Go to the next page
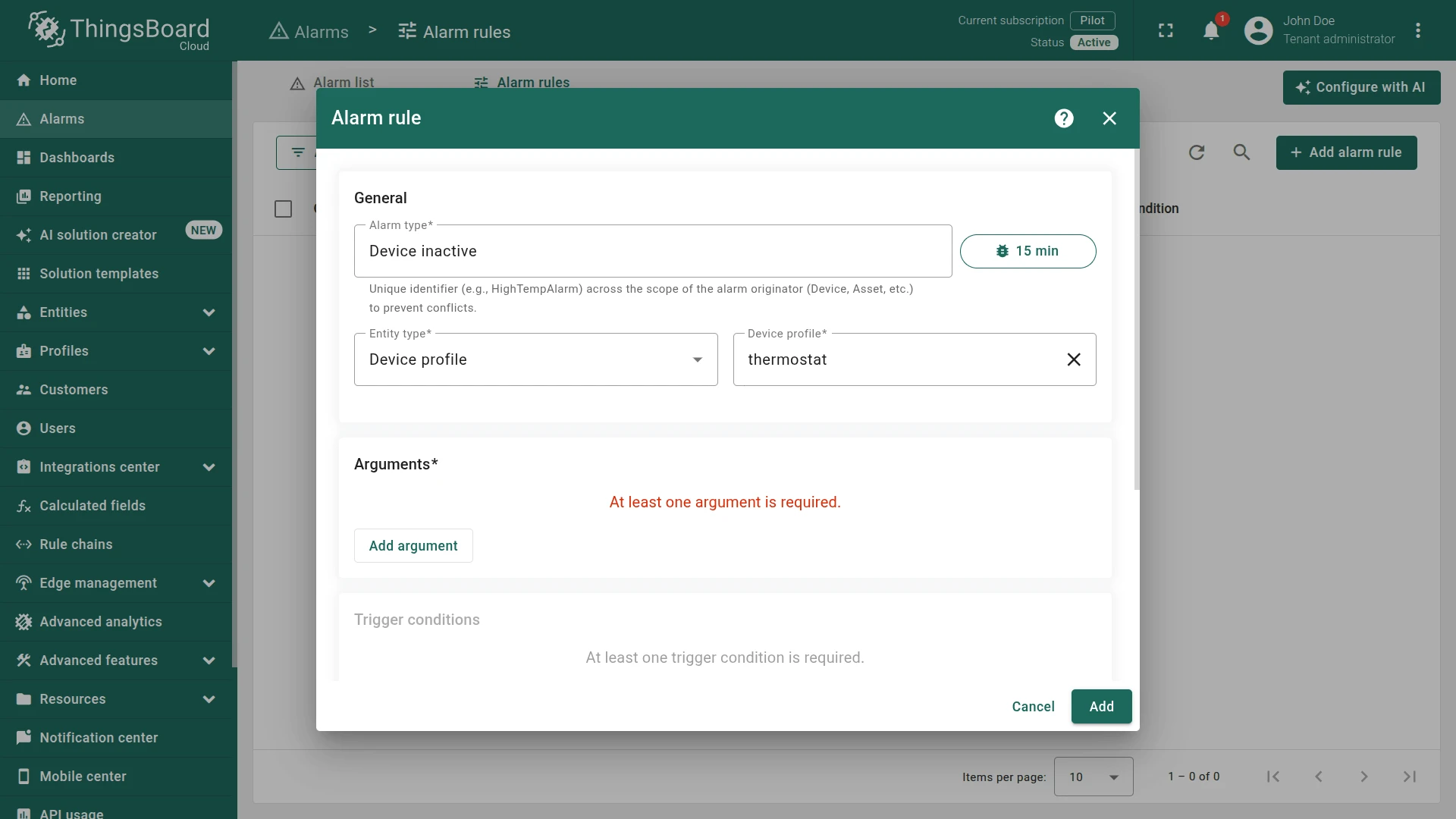This screenshot has height=819, width=1456. click(x=1364, y=777)
